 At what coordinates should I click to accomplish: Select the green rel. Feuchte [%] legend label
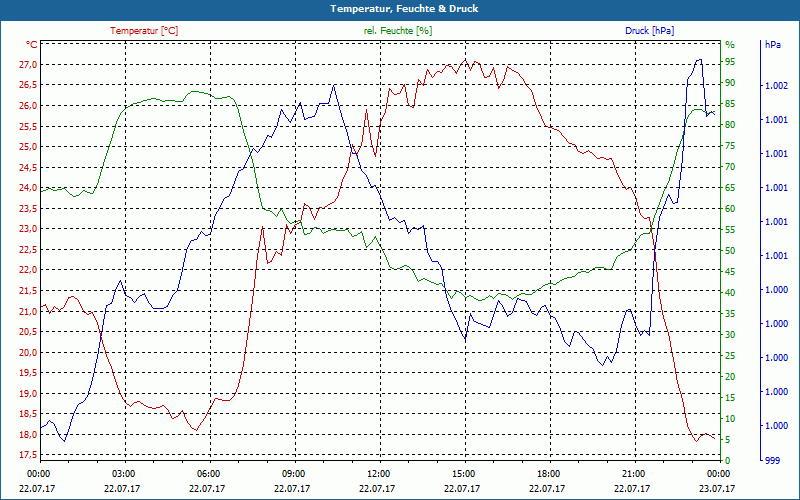(x=398, y=31)
